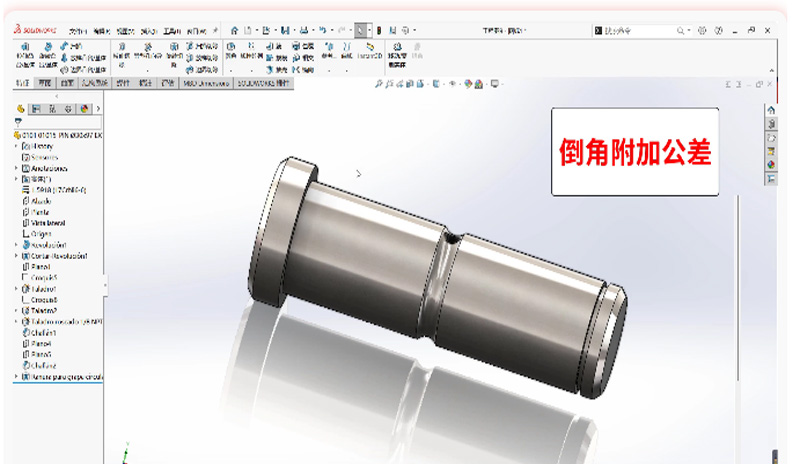Expand the Anotaciones folder
The width and height of the screenshot is (800, 464).
pyautogui.click(x=16, y=168)
